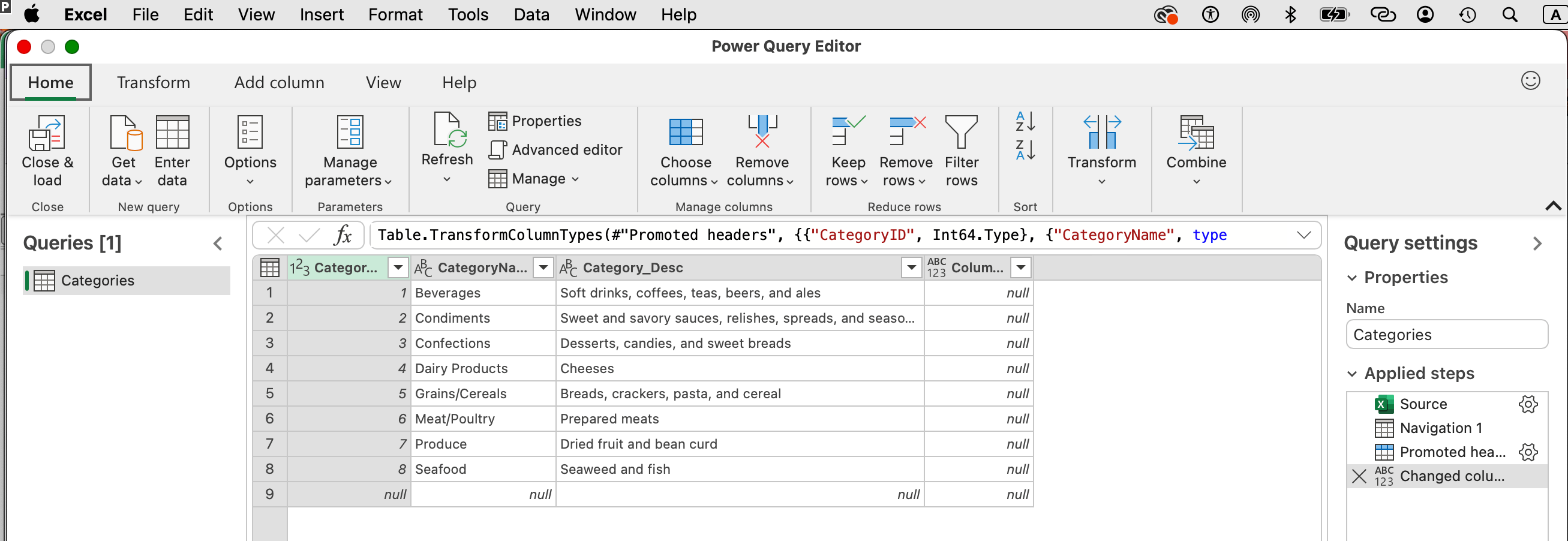Open Spotlight search in menu bar
1568x541 pixels.
click(x=1510, y=14)
